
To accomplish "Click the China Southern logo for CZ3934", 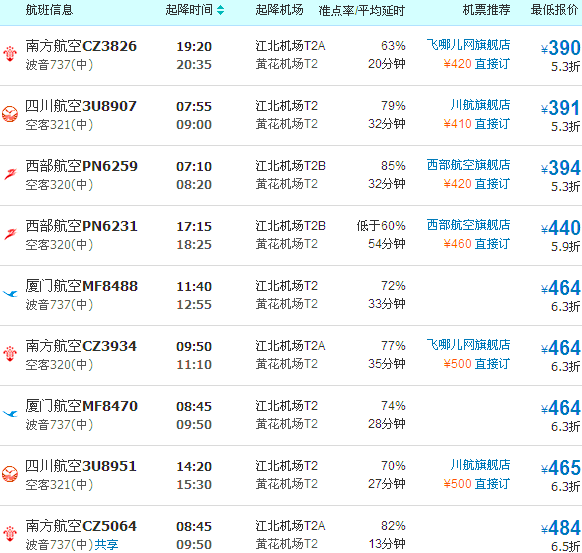I will pos(10,354).
